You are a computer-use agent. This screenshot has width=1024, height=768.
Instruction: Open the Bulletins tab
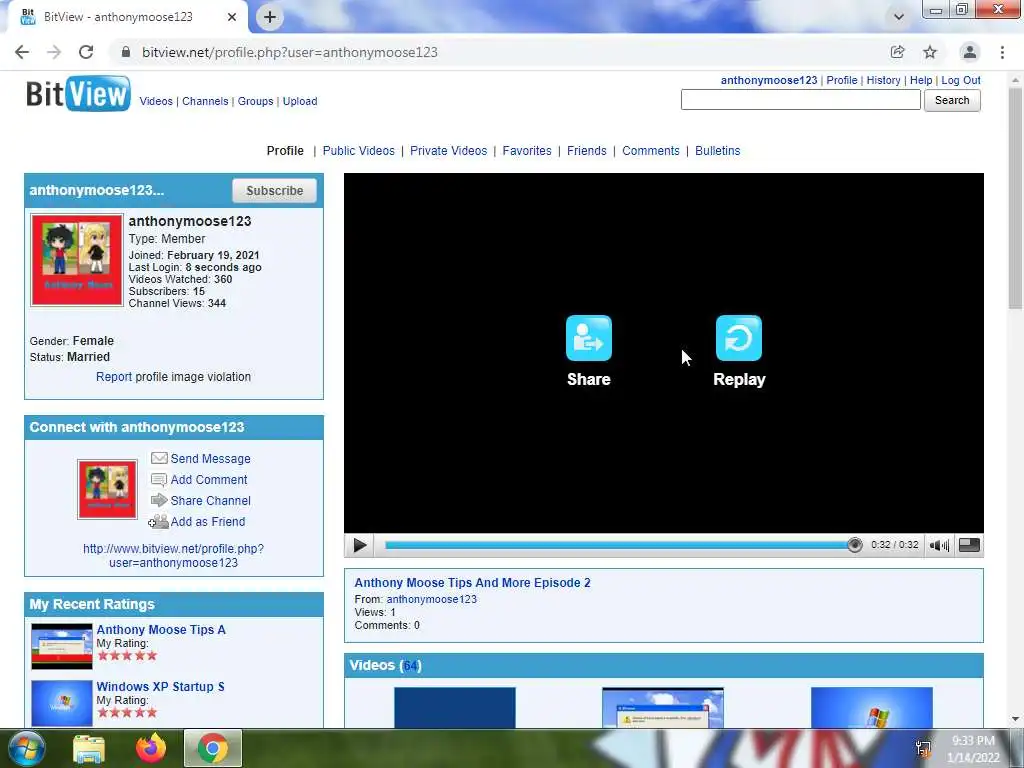coord(718,151)
